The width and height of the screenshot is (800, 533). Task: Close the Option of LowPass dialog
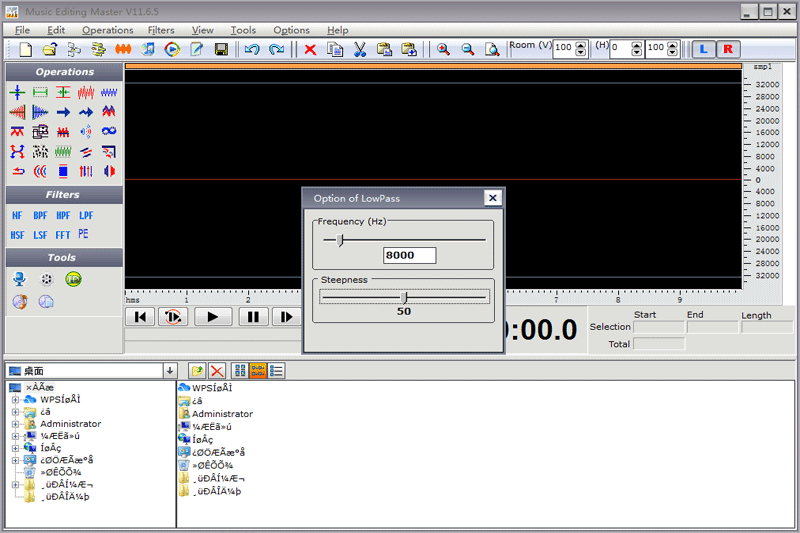coord(492,198)
